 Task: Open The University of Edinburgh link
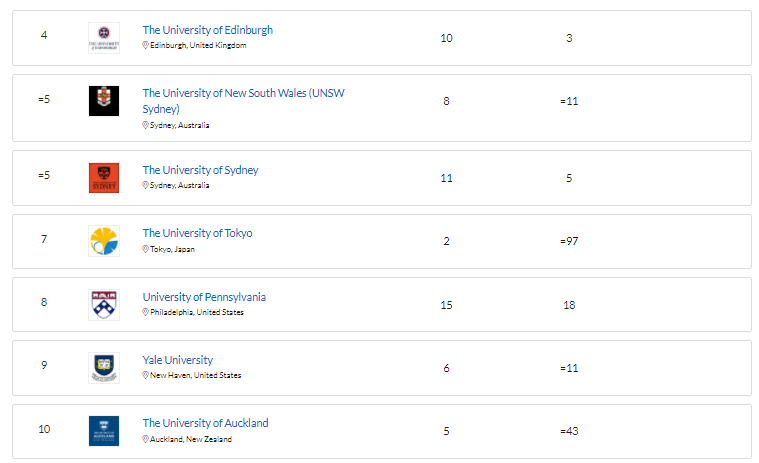(208, 30)
